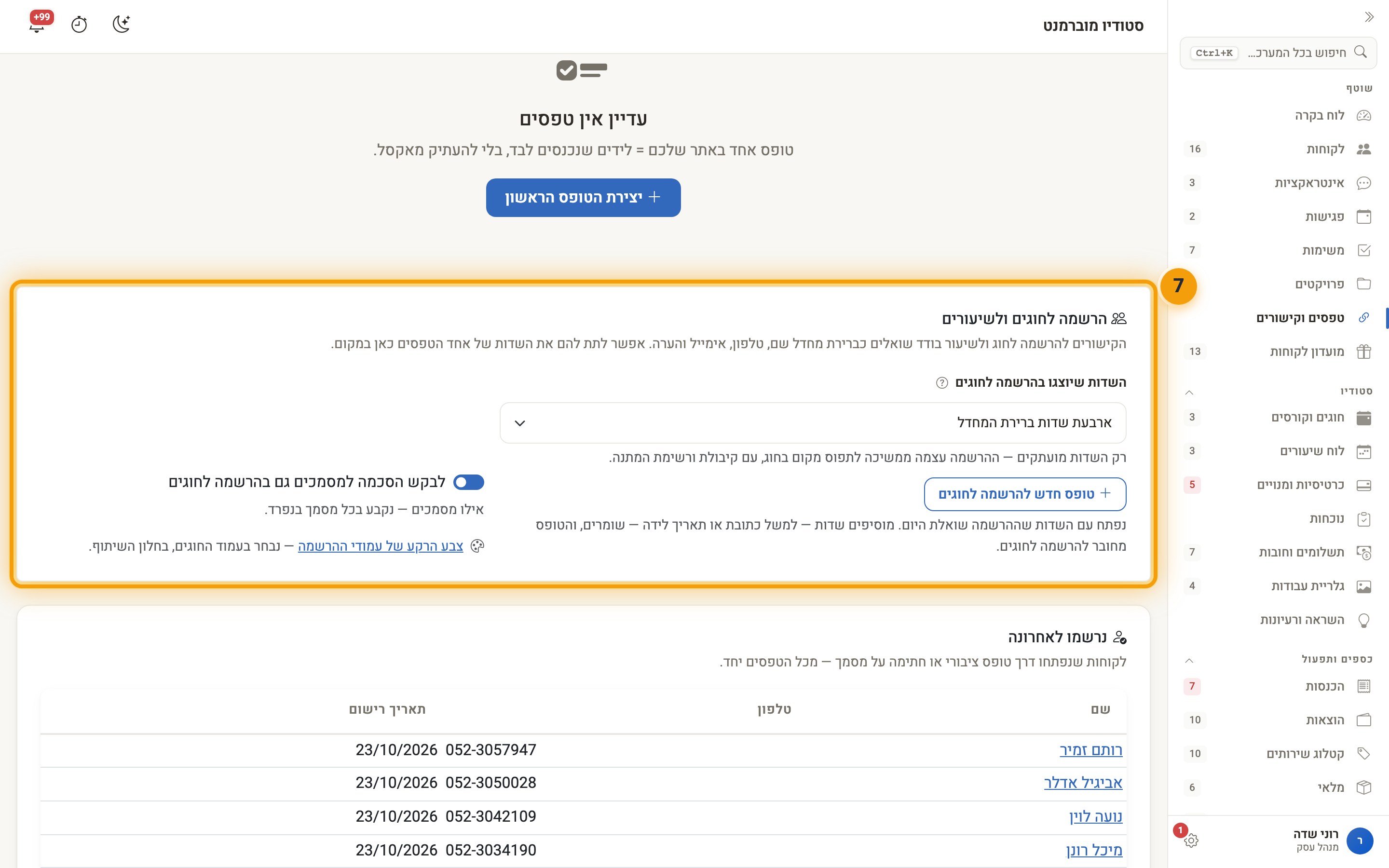Collapse the סטודיו sidebar section
The width and height of the screenshot is (1389, 868).
(x=1189, y=392)
